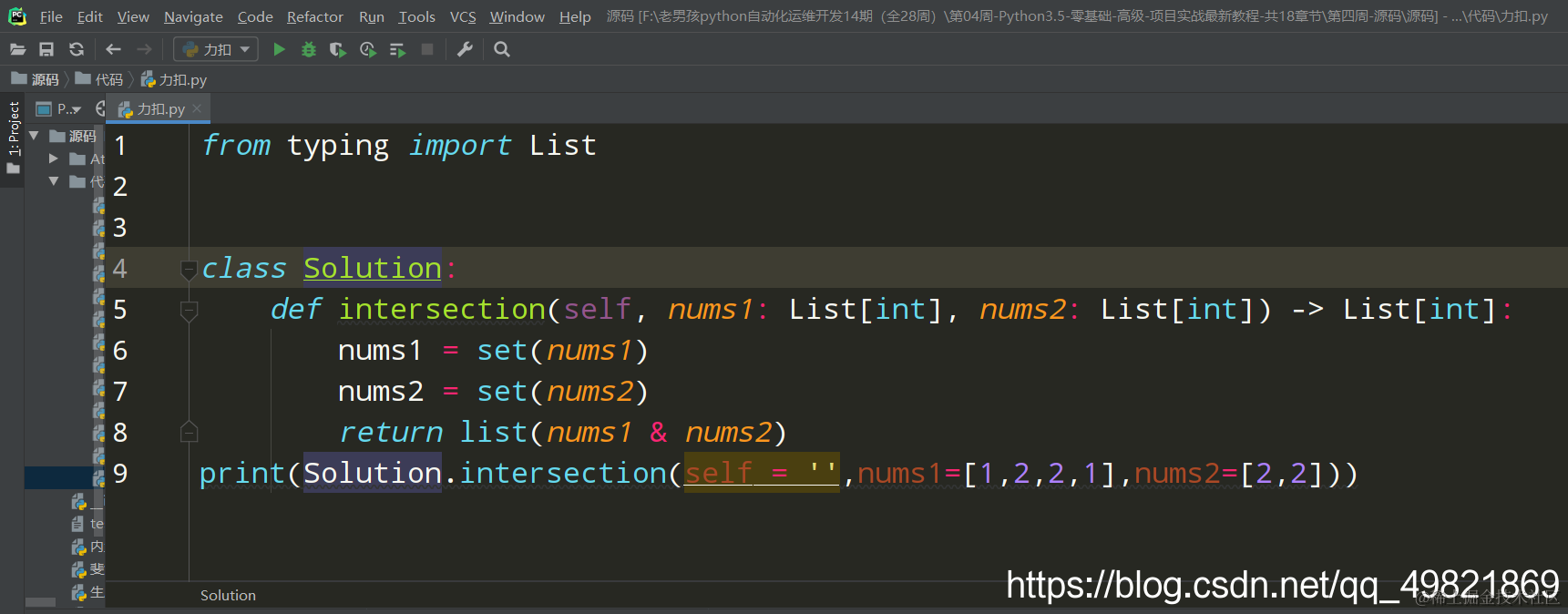Click the Save All floppy disk icon
This screenshot has height=614, width=1568.
pos(46,49)
